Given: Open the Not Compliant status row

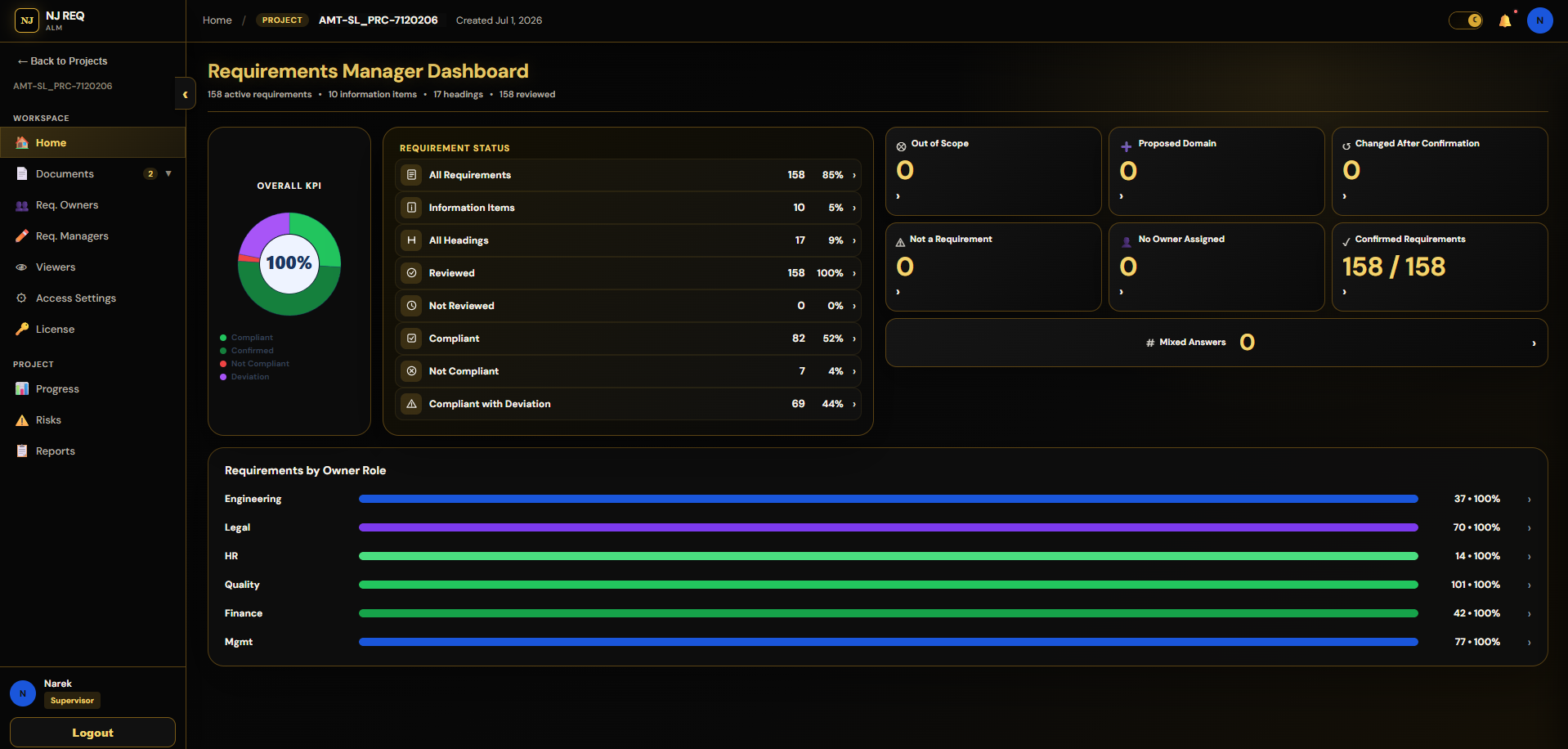Looking at the screenshot, I should pos(628,371).
